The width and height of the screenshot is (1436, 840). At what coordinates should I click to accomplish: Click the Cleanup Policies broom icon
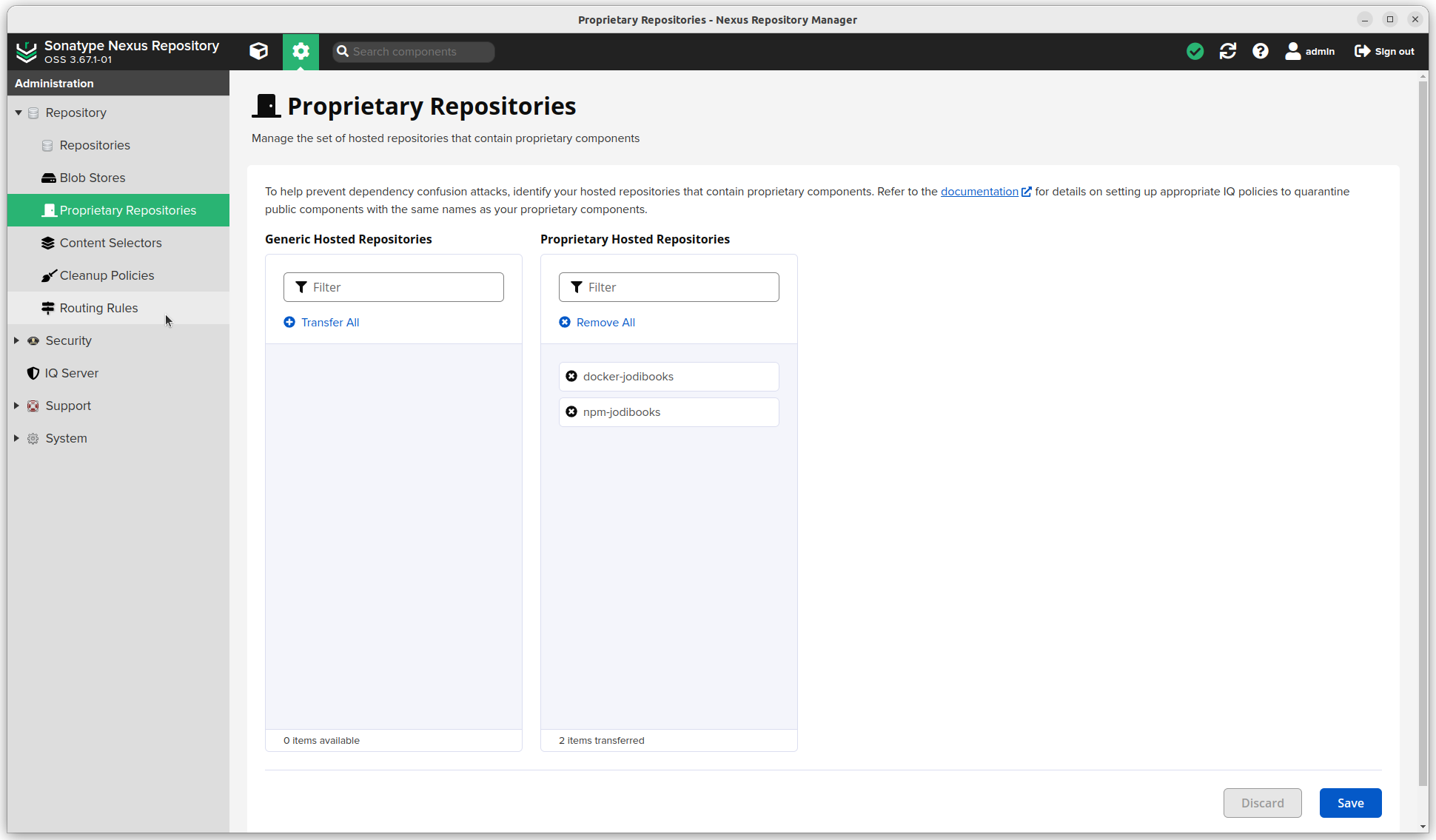point(49,275)
